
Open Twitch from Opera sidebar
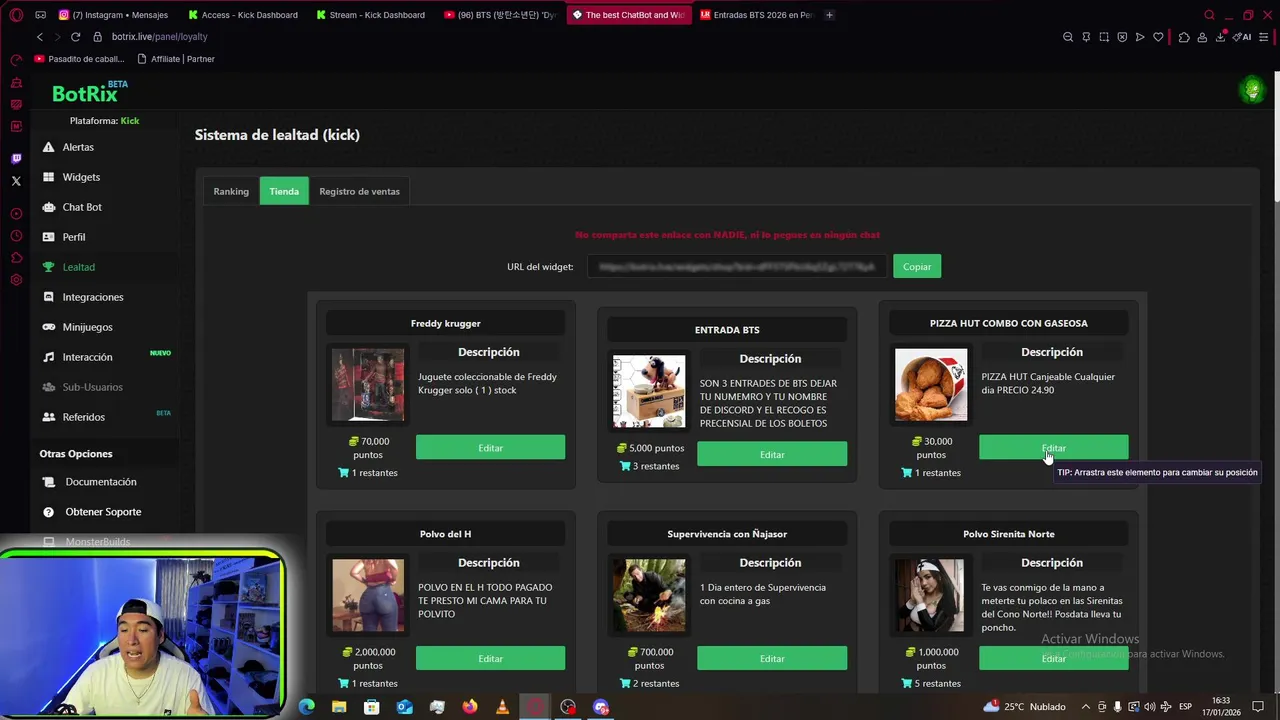(16, 159)
